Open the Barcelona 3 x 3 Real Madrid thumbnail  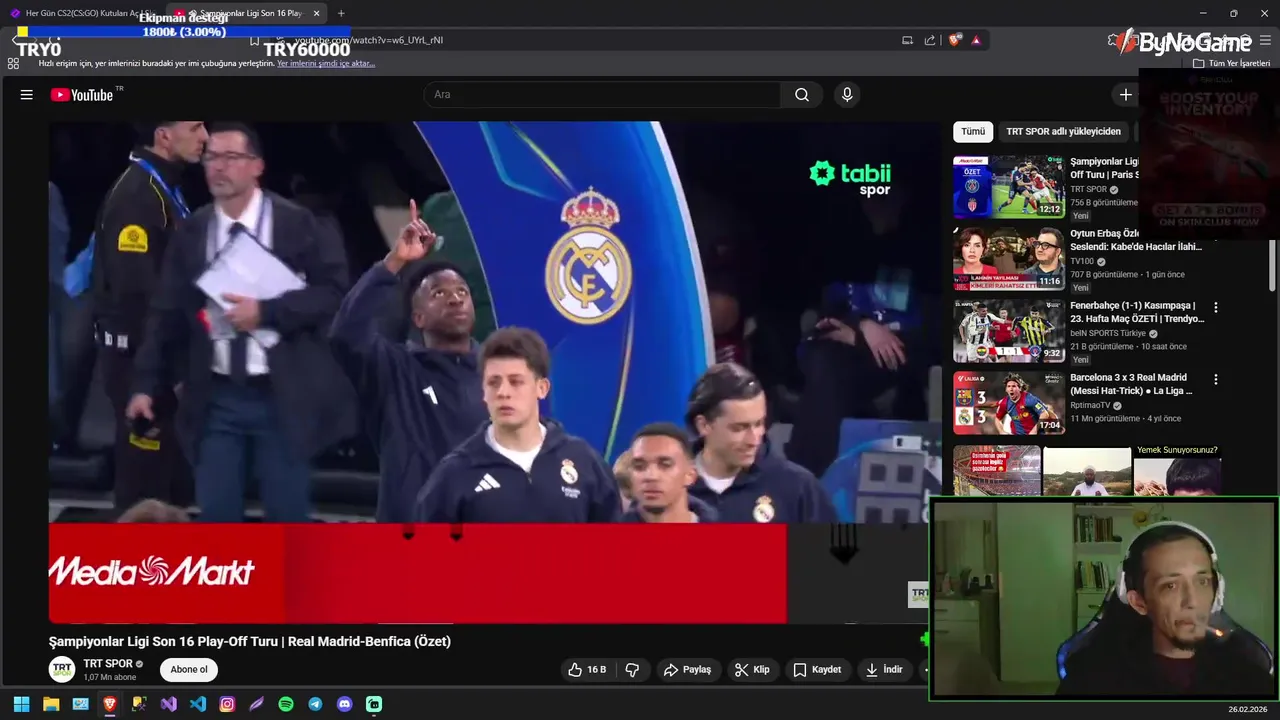pos(1008,402)
